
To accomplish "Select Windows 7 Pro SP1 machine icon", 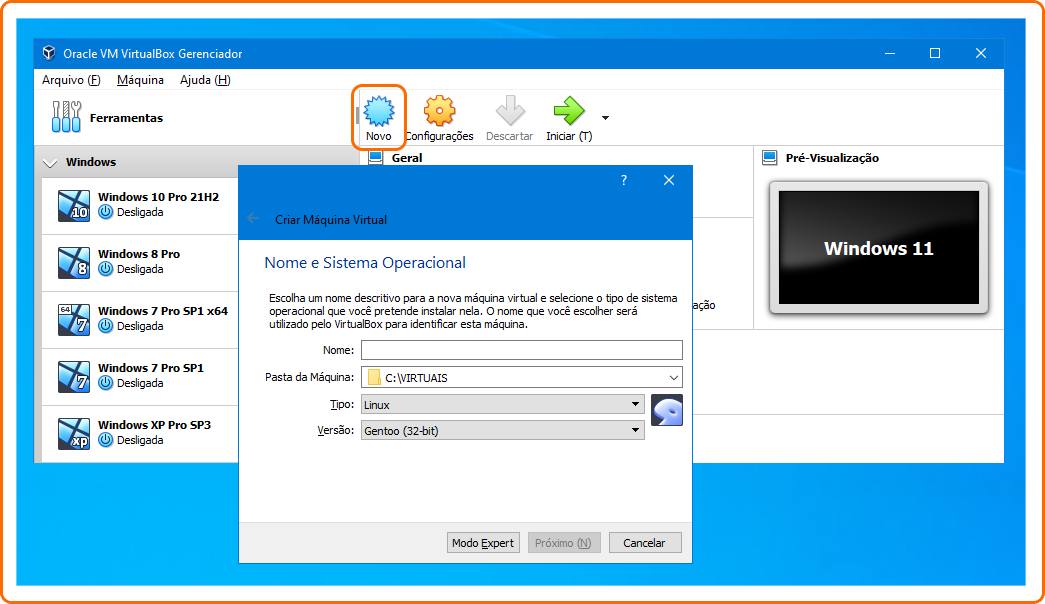I will [x=73, y=376].
